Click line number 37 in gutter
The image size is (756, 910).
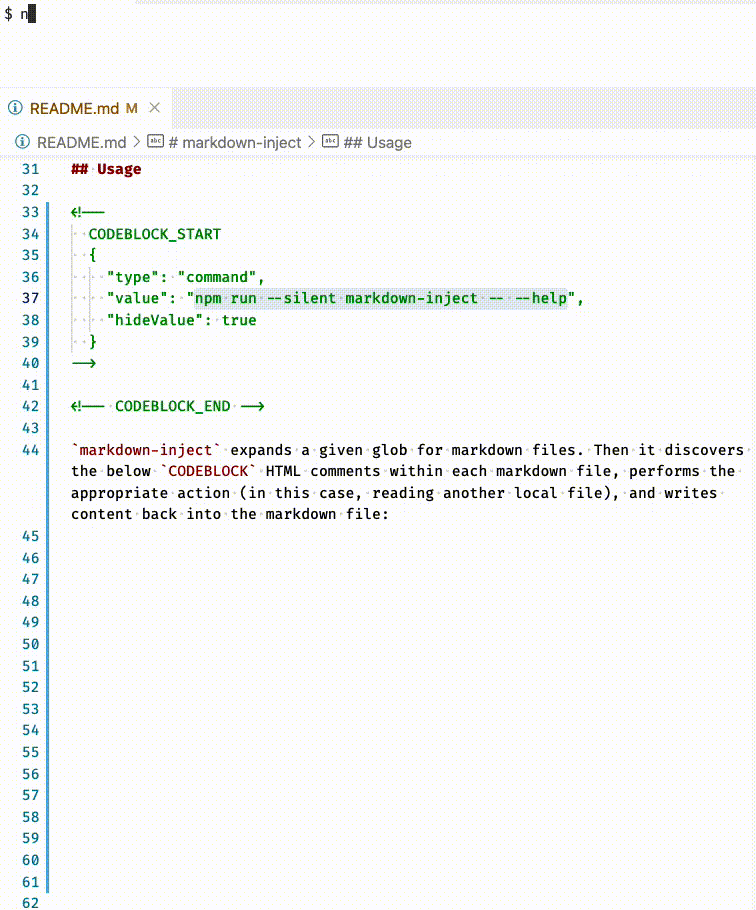(31, 298)
